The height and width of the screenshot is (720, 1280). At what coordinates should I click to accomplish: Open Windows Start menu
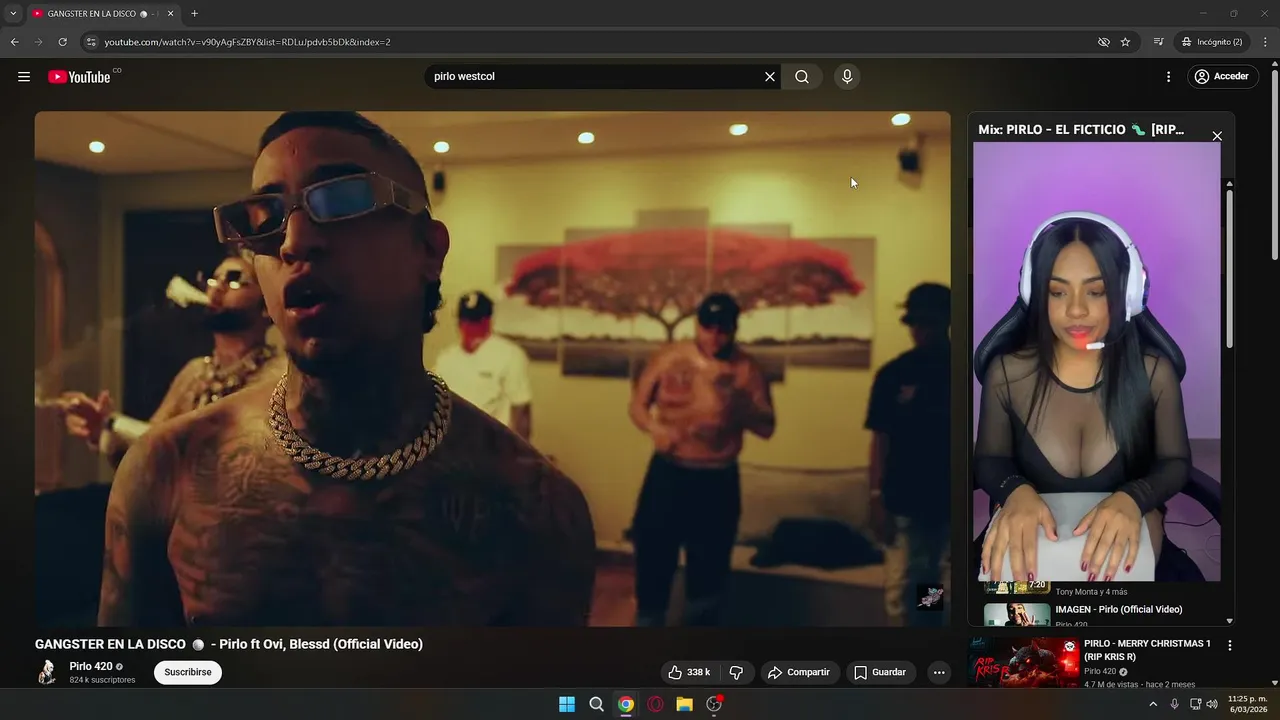click(x=567, y=704)
